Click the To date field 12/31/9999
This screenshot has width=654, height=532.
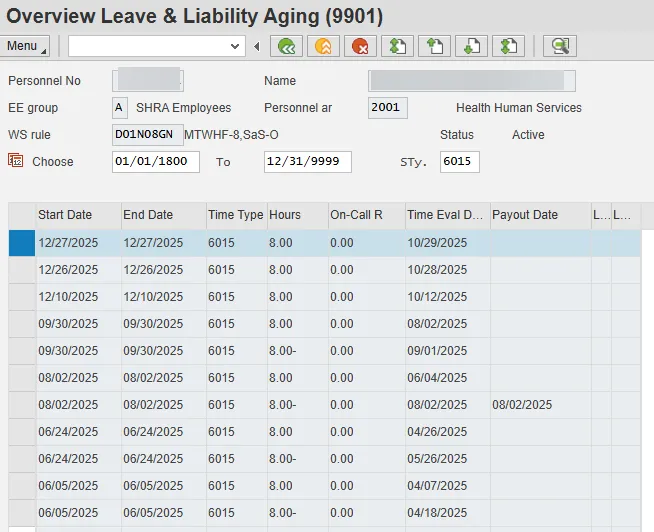pos(307,162)
